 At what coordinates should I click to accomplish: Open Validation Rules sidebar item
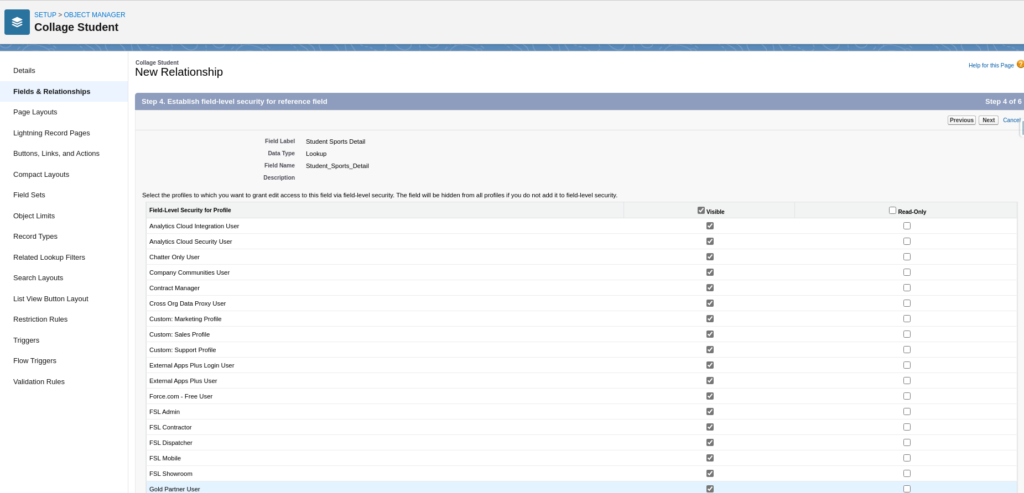pyautogui.click(x=39, y=381)
